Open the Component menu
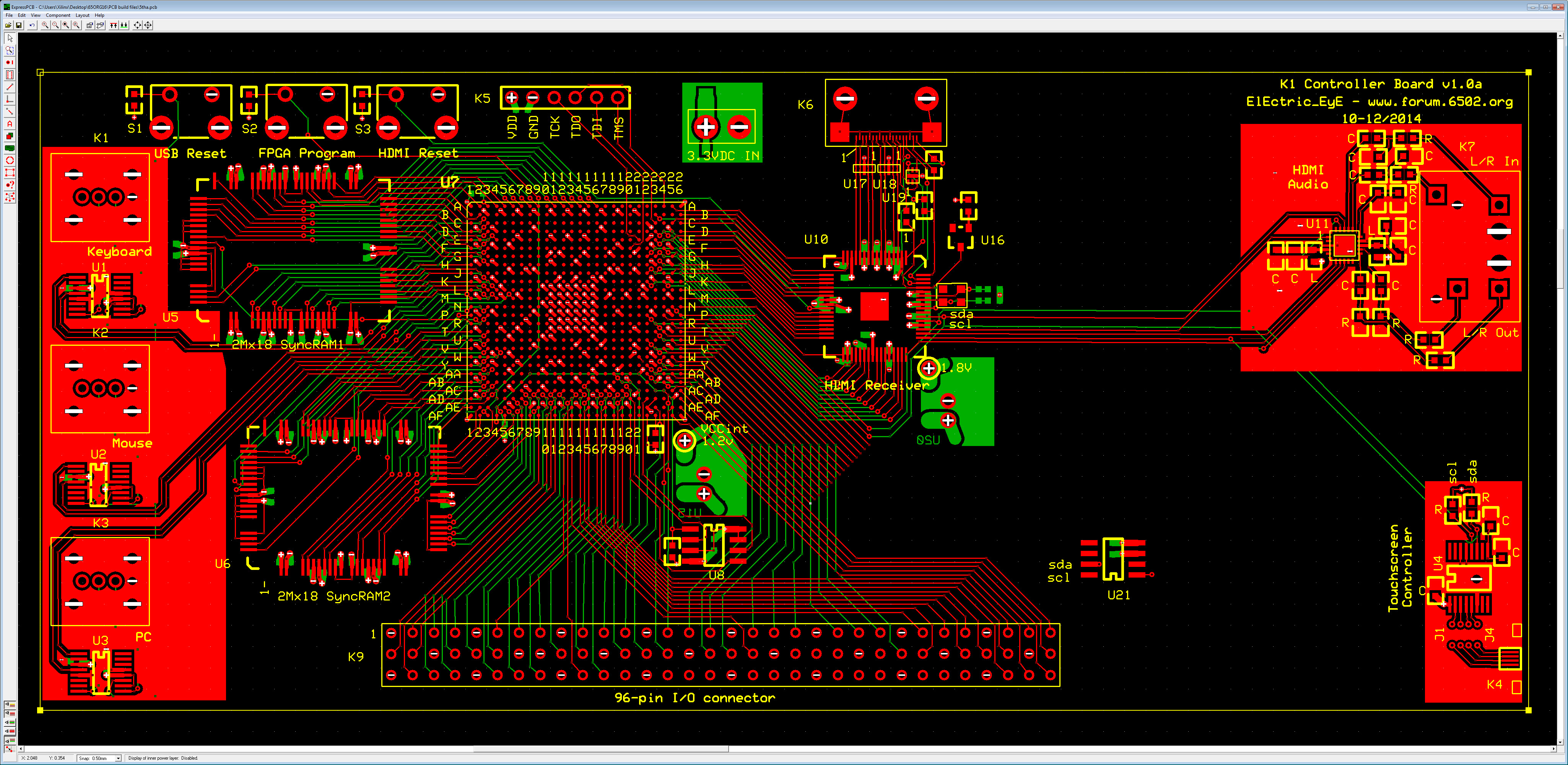This screenshot has height=765, width=1568. (58, 15)
